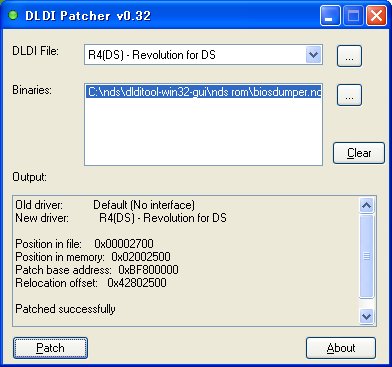
Task: Clear the binaries list
Action: coord(359,153)
